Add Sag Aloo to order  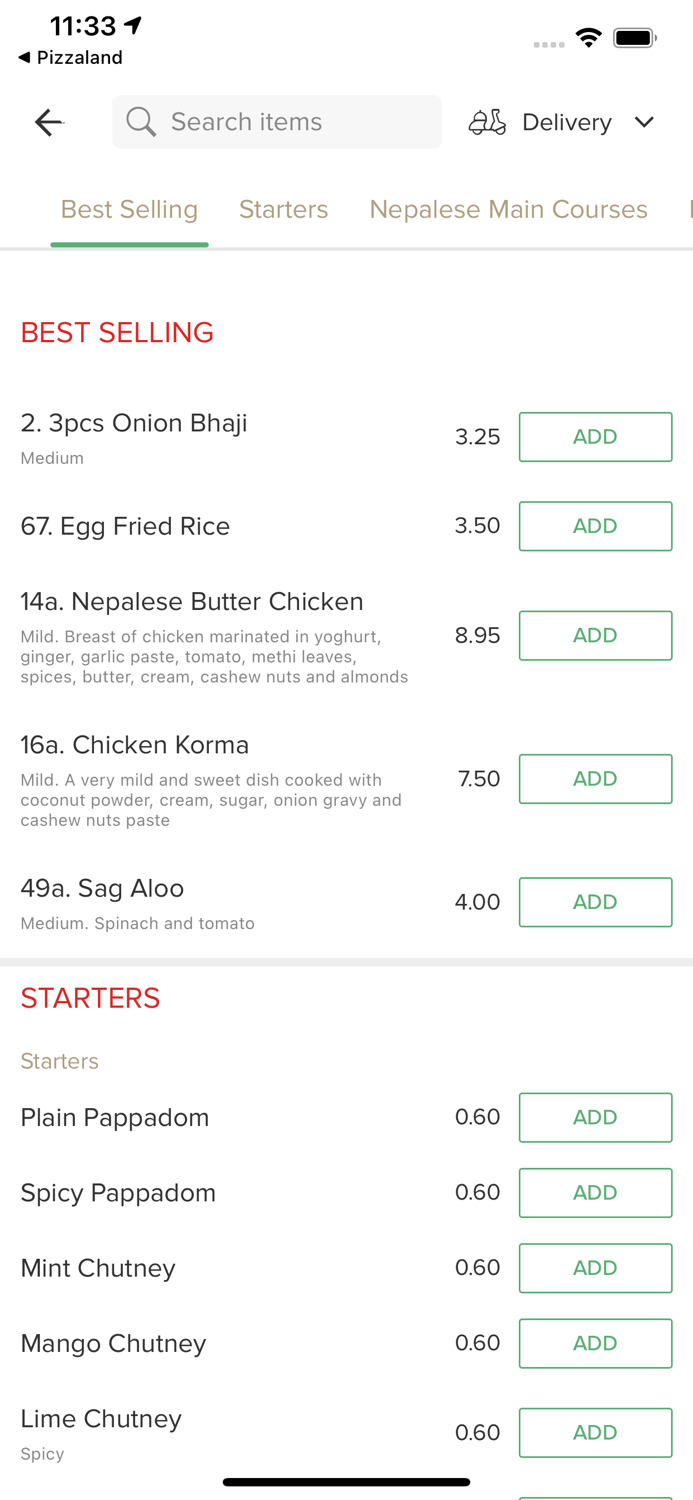pyautogui.click(x=595, y=902)
